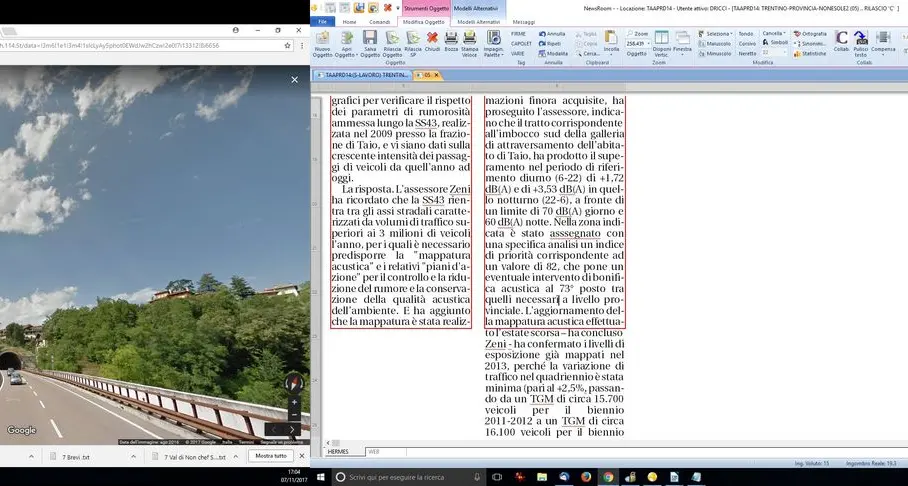Click the Incolla paste icon

pos(611,42)
